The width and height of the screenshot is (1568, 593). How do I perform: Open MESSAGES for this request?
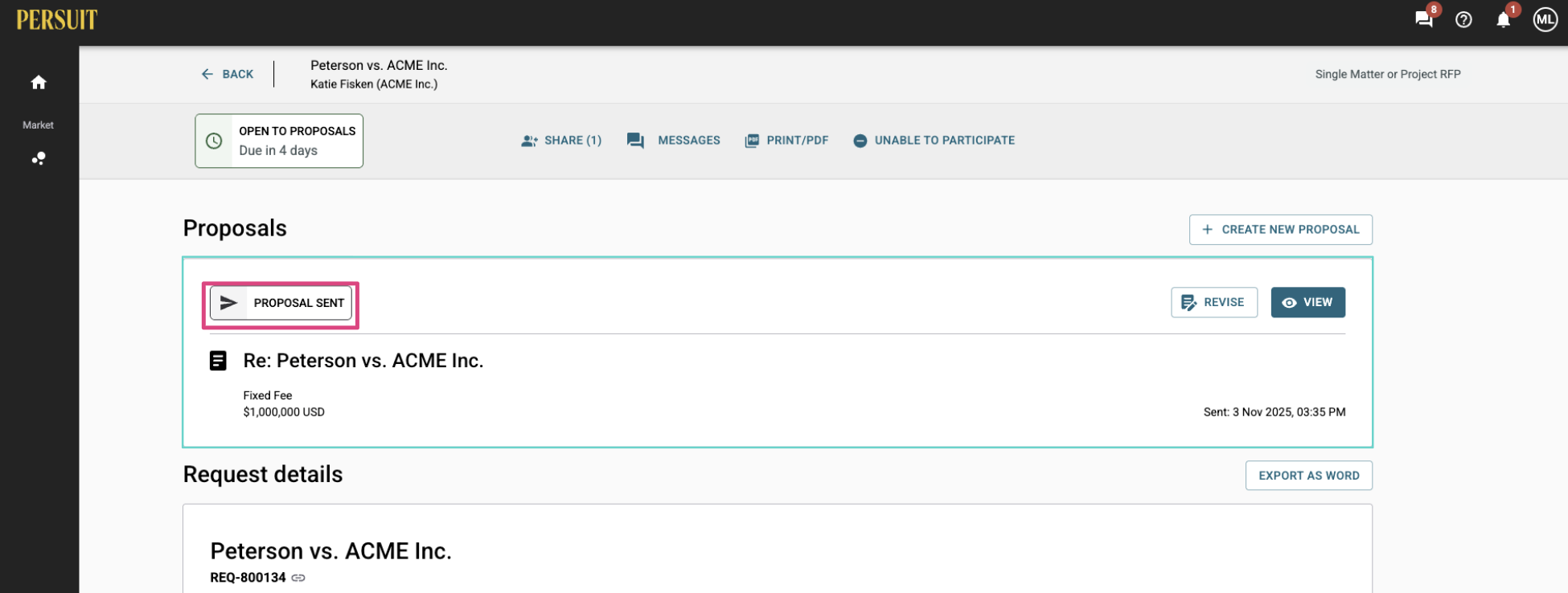pos(674,141)
